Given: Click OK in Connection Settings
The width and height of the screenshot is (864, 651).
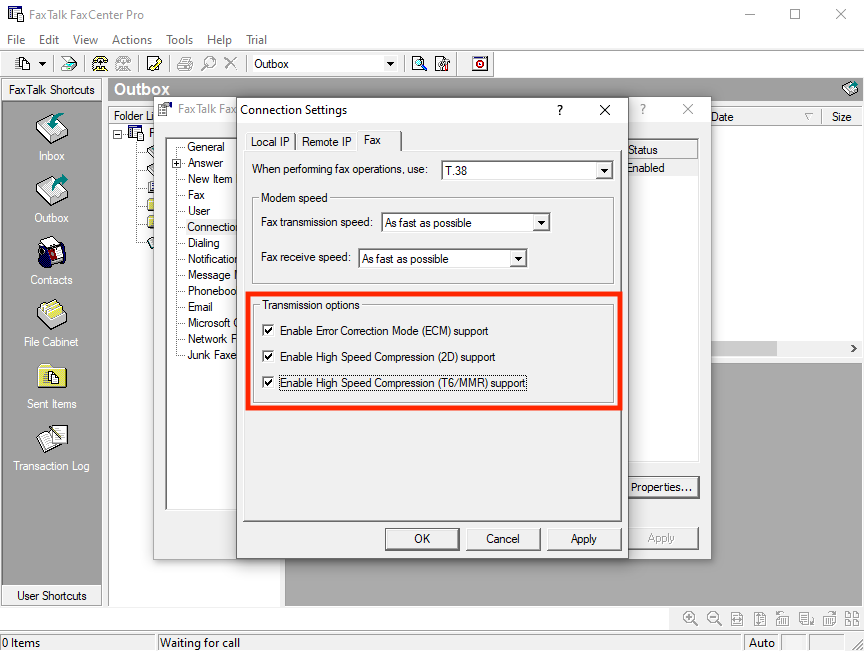Looking at the screenshot, I should [x=422, y=539].
